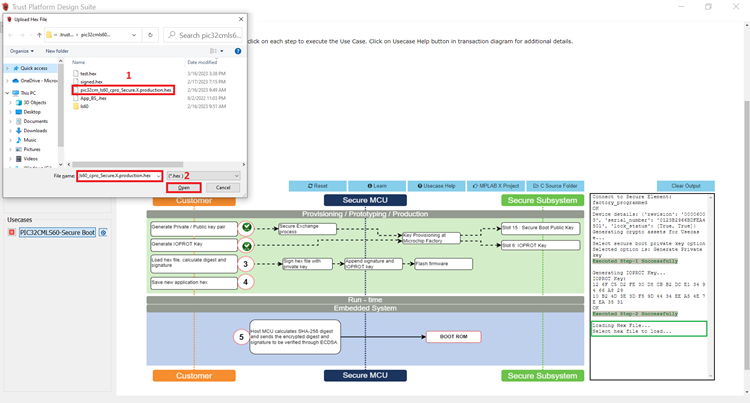Sort files by Date modified header
The height and width of the screenshot is (403, 750).
(x=202, y=62)
